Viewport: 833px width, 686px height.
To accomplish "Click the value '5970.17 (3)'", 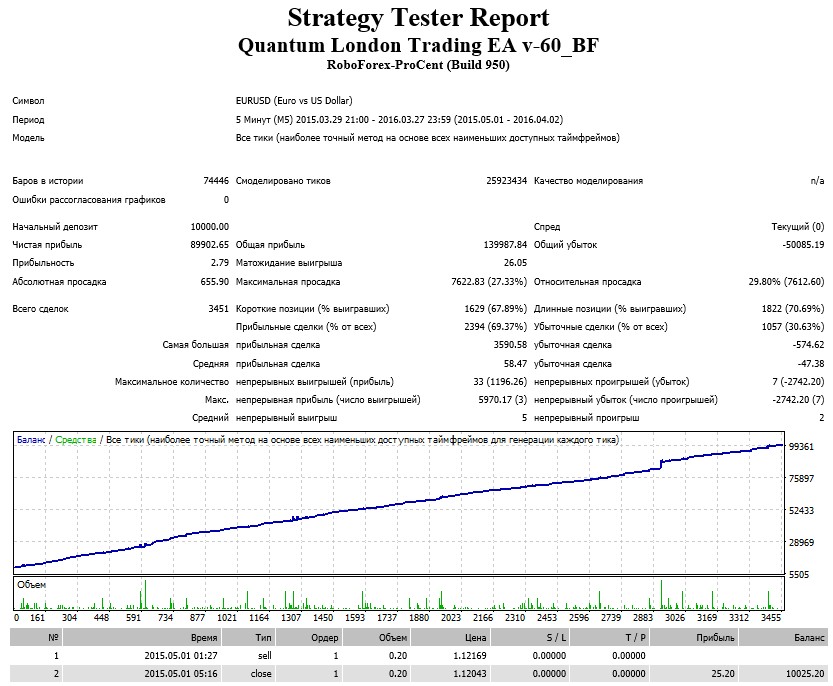I will [x=502, y=400].
